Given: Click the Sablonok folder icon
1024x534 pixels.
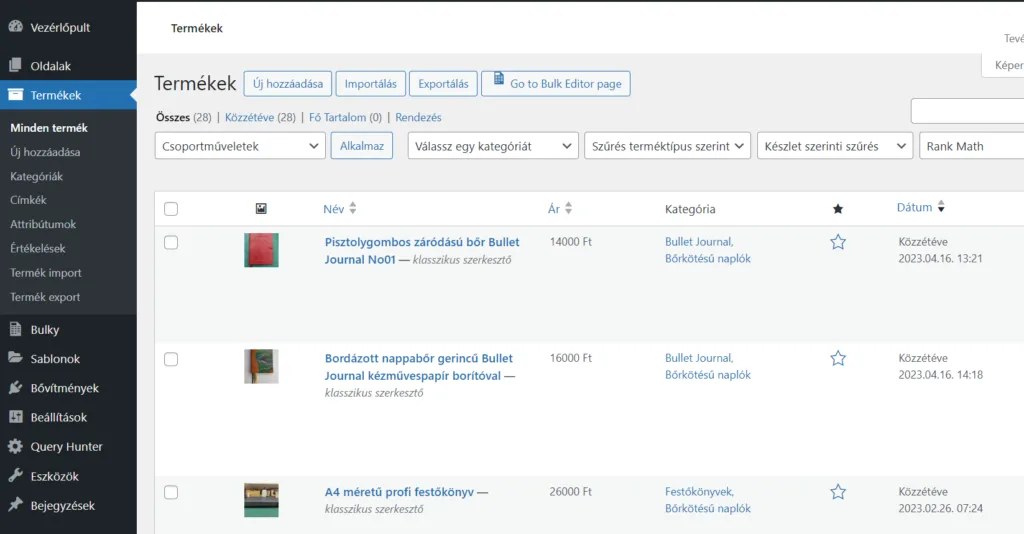Looking at the screenshot, I should pyautogui.click(x=16, y=358).
